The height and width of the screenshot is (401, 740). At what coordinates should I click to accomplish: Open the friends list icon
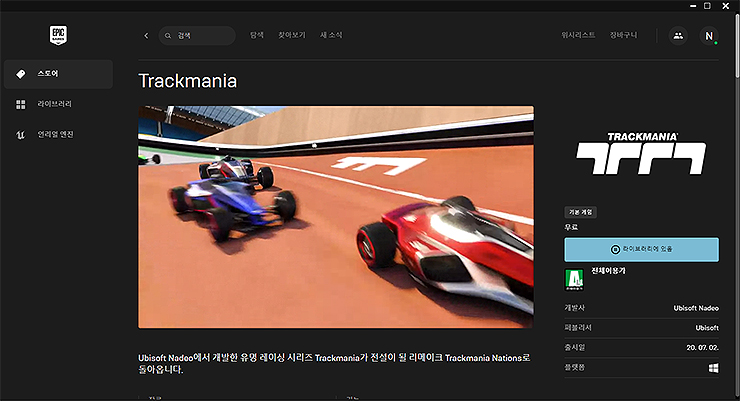tap(678, 35)
